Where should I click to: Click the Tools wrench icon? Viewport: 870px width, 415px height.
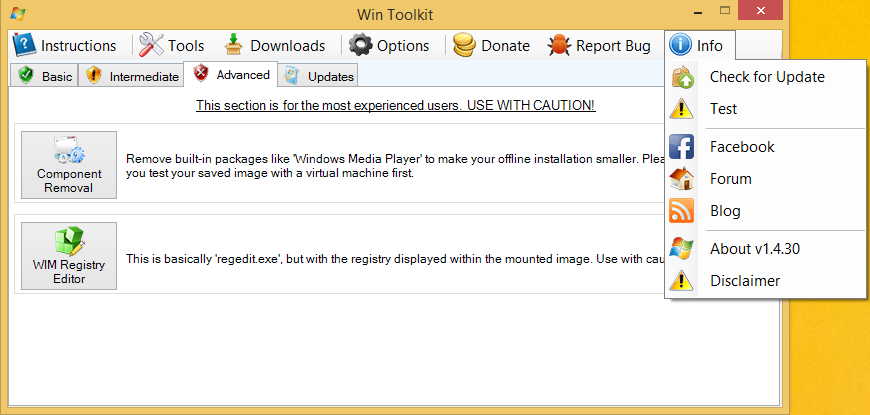coord(151,45)
